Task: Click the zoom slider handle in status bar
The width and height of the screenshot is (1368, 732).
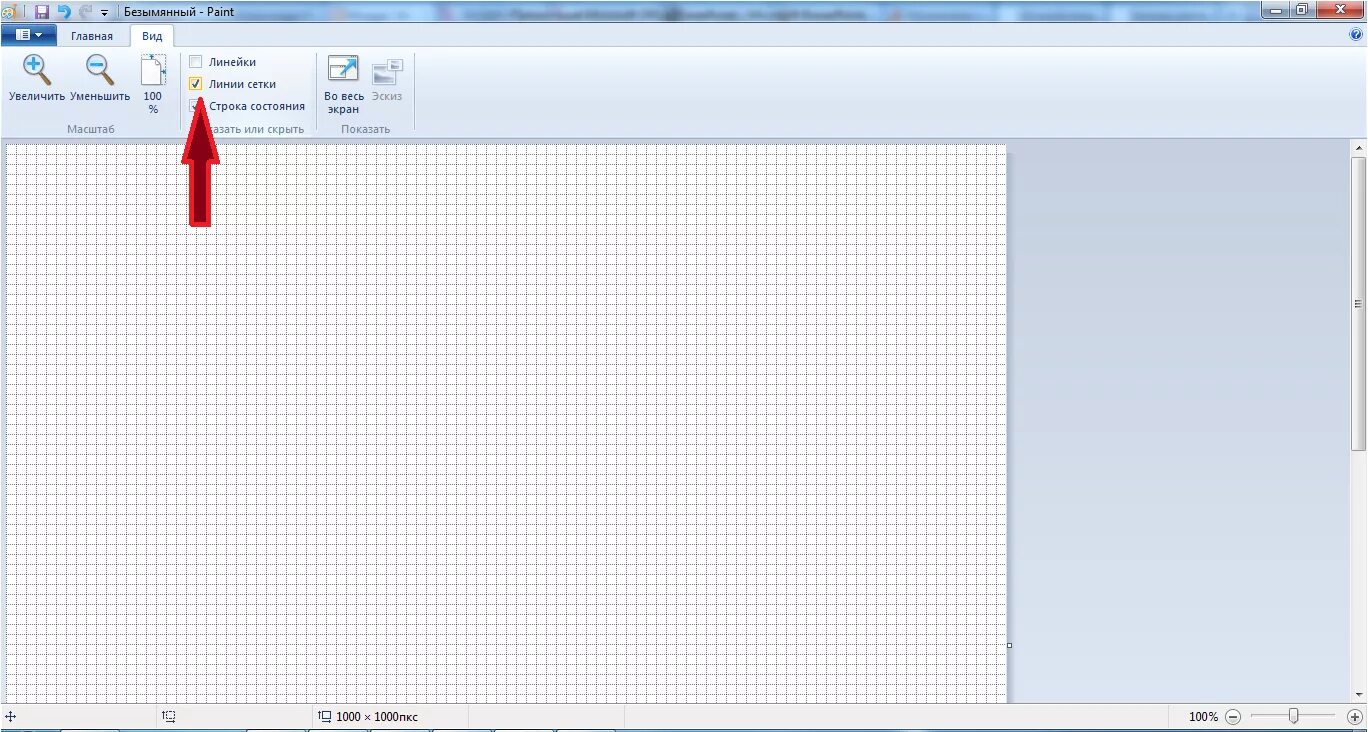Action: (1293, 716)
